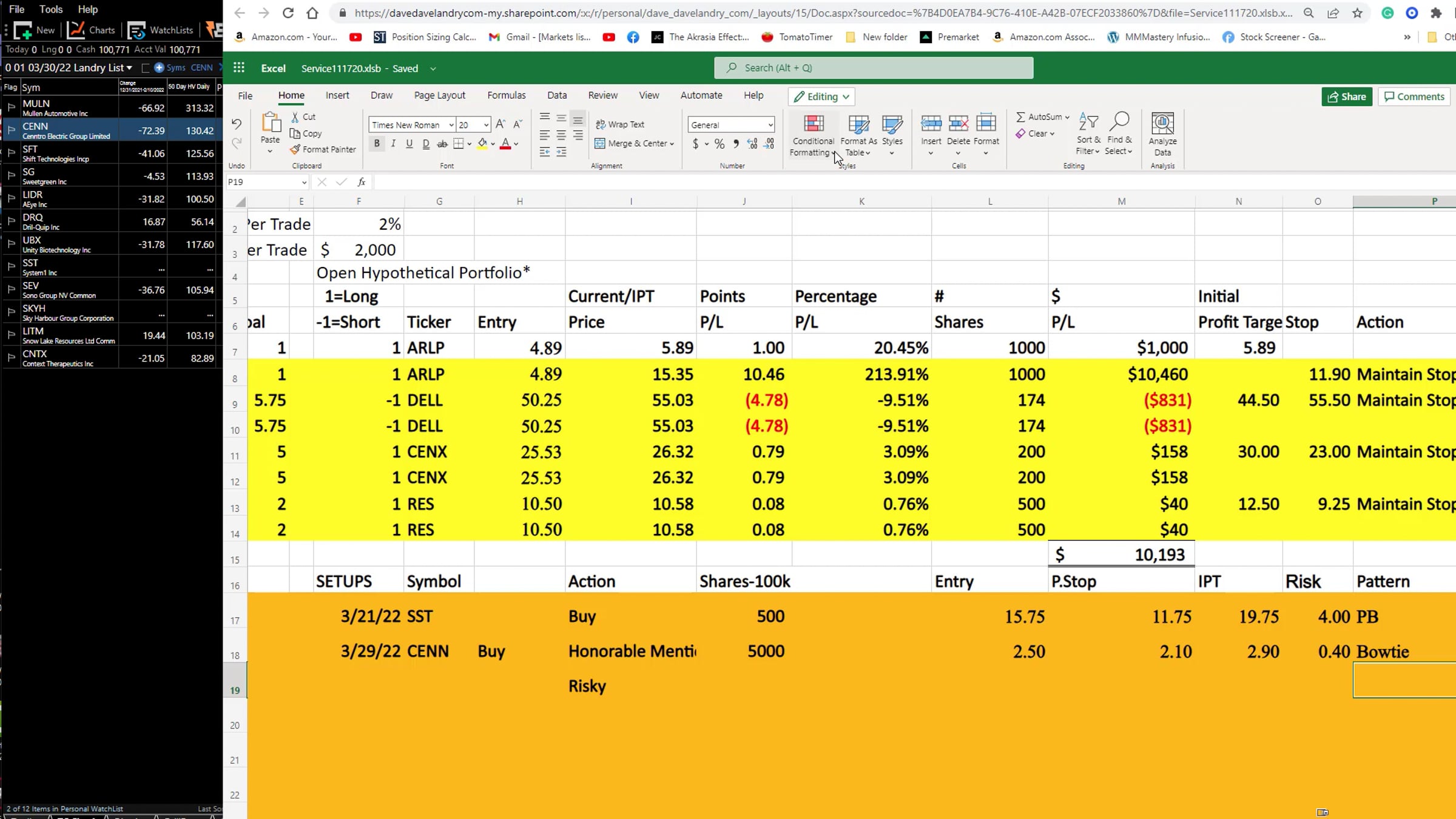
Task: Expand the Landry List watchlist dropdown
Action: click(x=129, y=68)
